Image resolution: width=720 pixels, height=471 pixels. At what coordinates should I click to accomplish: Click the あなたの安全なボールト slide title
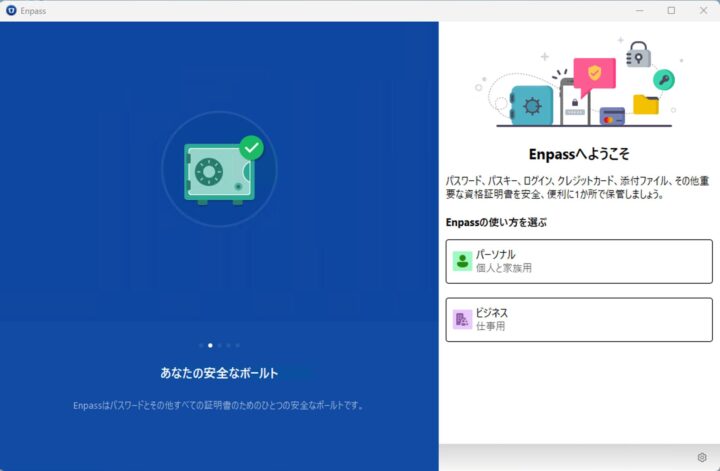(x=218, y=372)
